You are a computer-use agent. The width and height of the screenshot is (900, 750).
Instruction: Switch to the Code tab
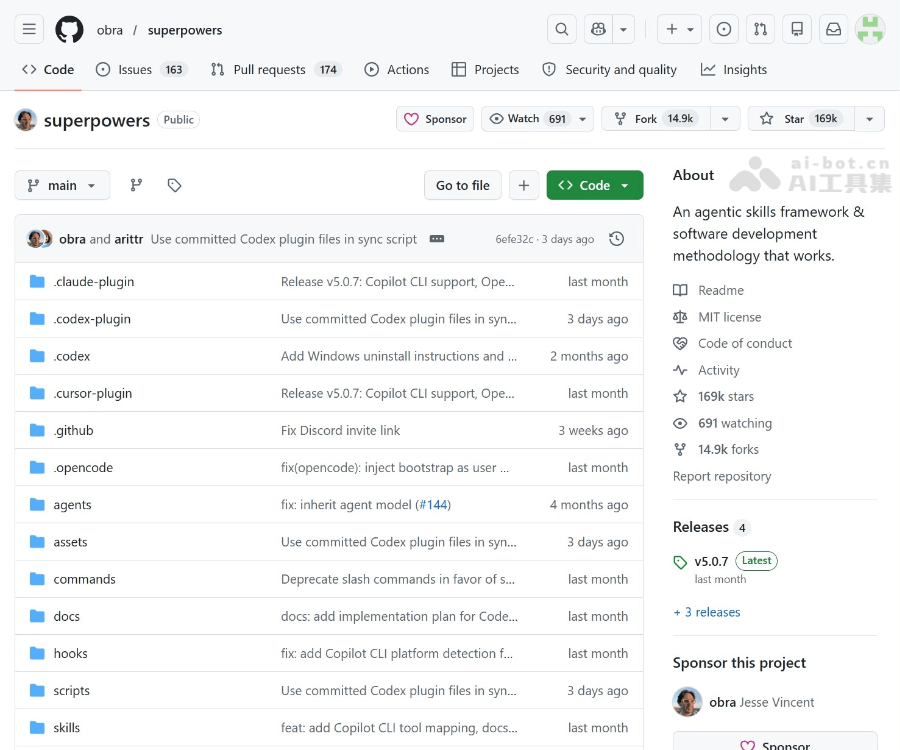pyautogui.click(x=48, y=69)
